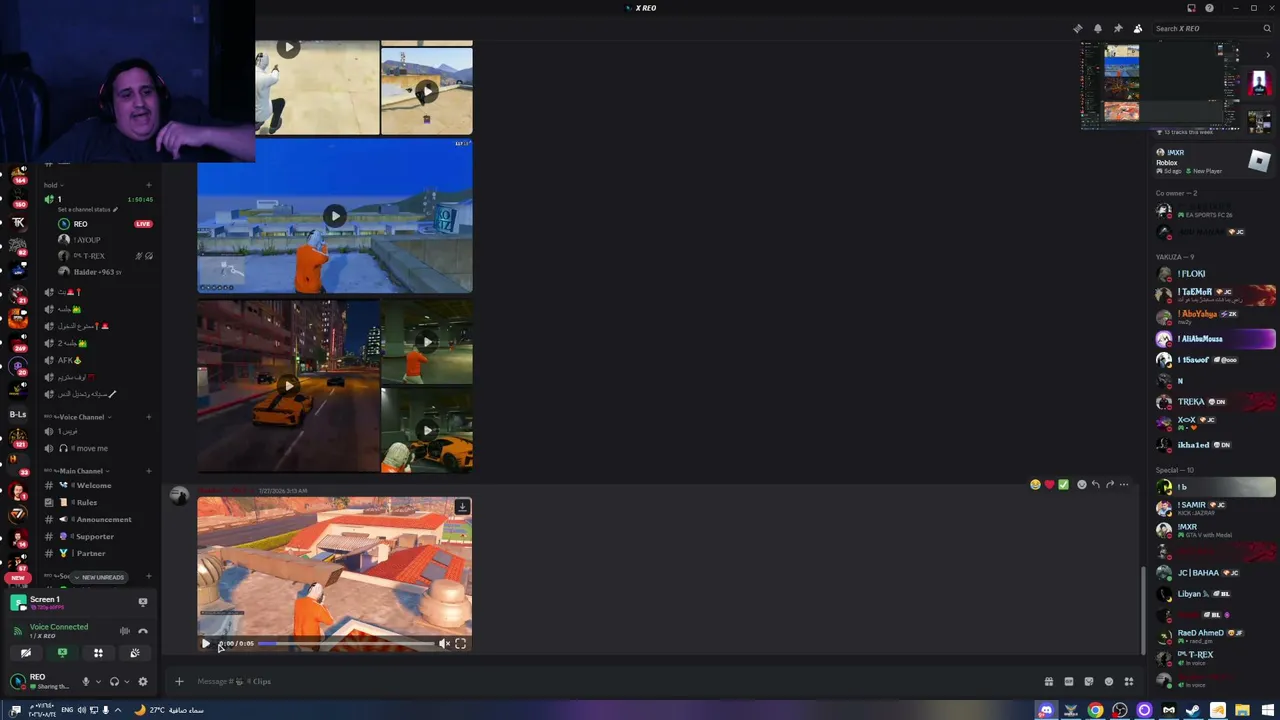Open the Welcome channel

(x=96, y=486)
